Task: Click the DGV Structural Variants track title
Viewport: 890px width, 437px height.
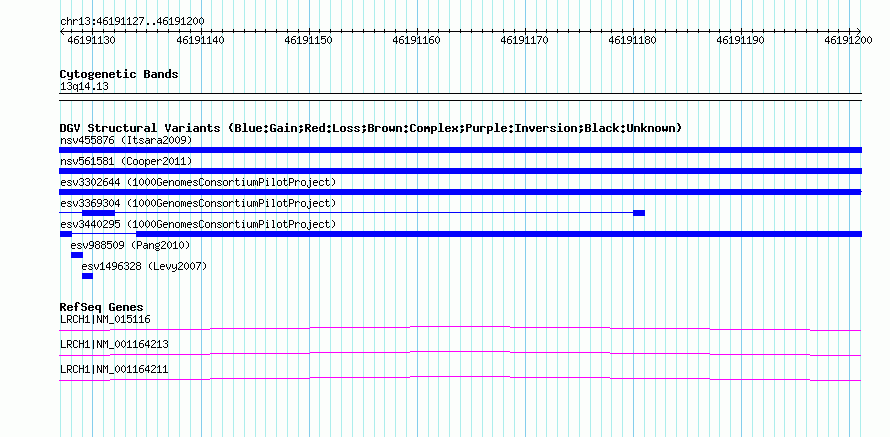Action: click(x=371, y=128)
